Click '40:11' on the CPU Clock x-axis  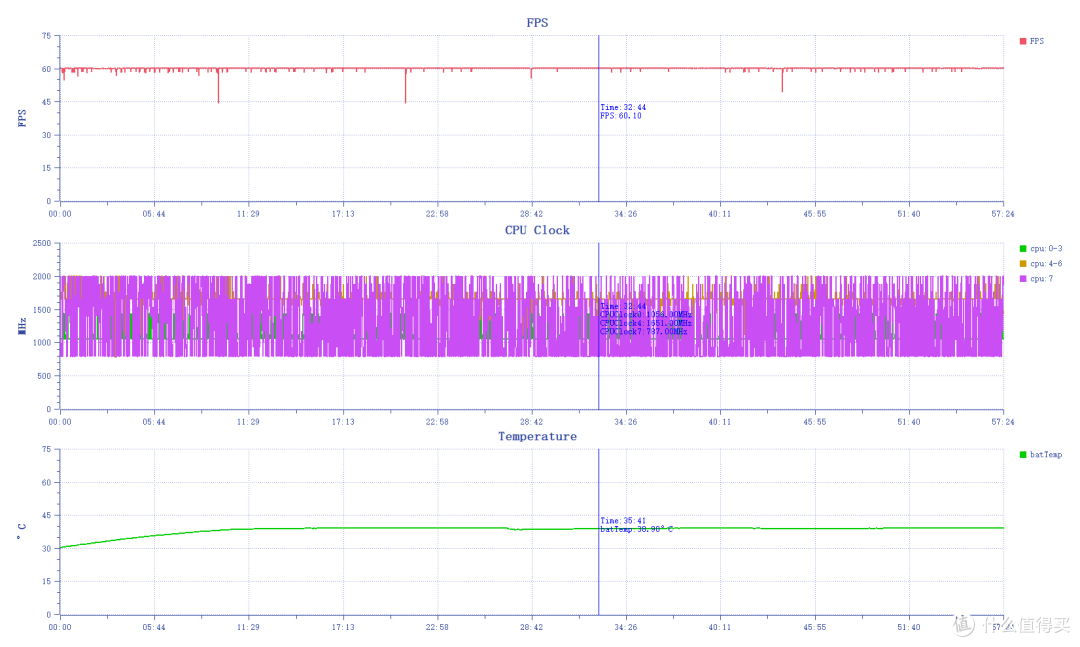(x=720, y=422)
